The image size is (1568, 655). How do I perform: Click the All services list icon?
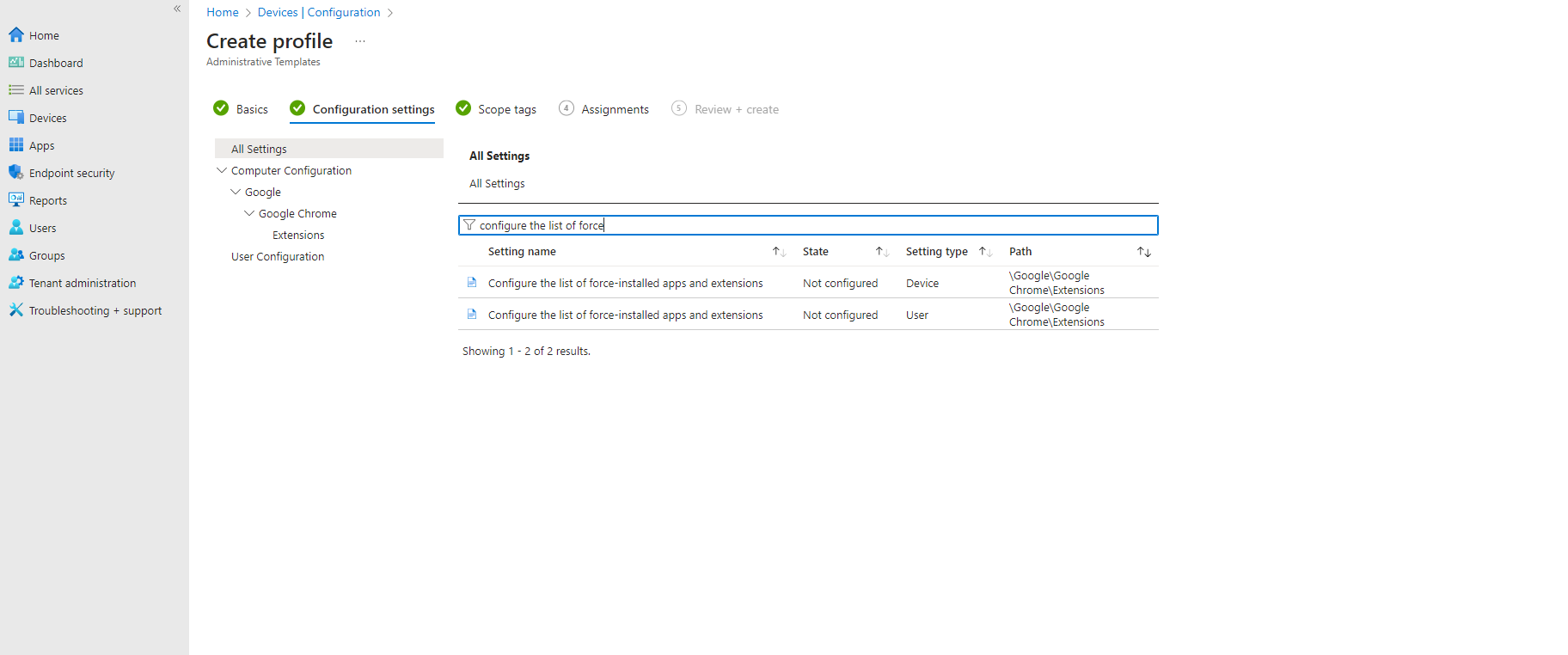pos(16,90)
